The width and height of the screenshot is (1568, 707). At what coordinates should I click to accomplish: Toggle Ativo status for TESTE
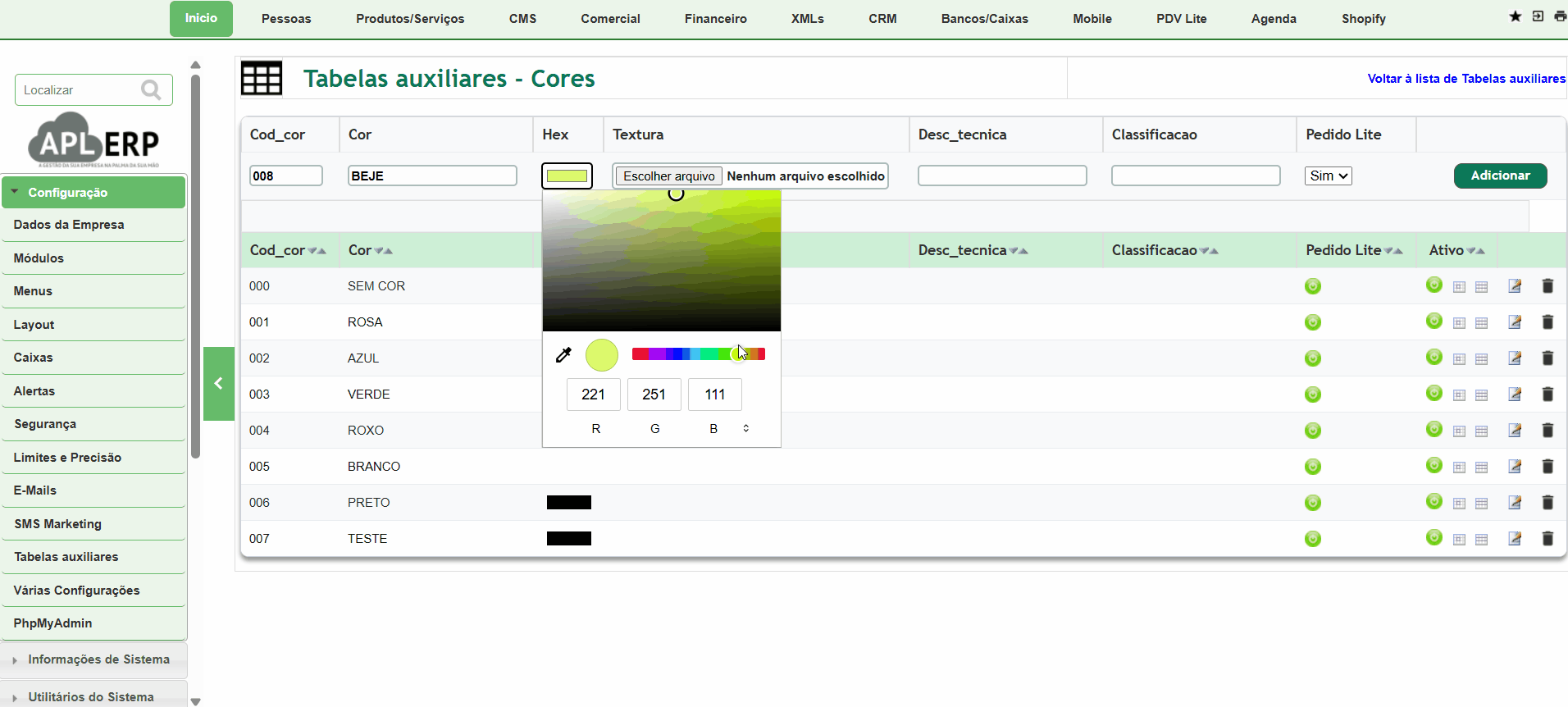(1434, 537)
